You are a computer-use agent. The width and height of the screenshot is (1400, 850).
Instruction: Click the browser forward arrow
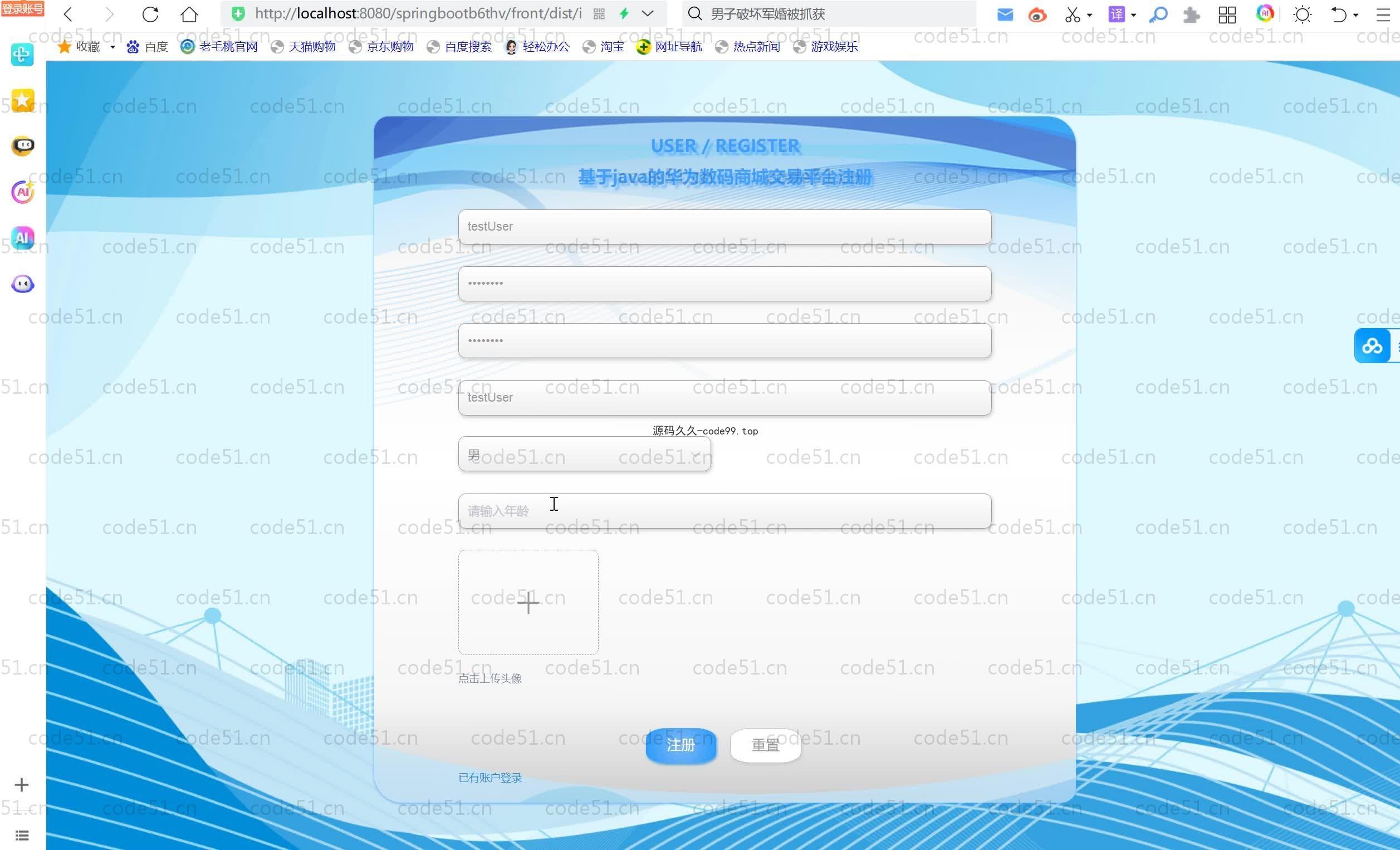coord(109,14)
